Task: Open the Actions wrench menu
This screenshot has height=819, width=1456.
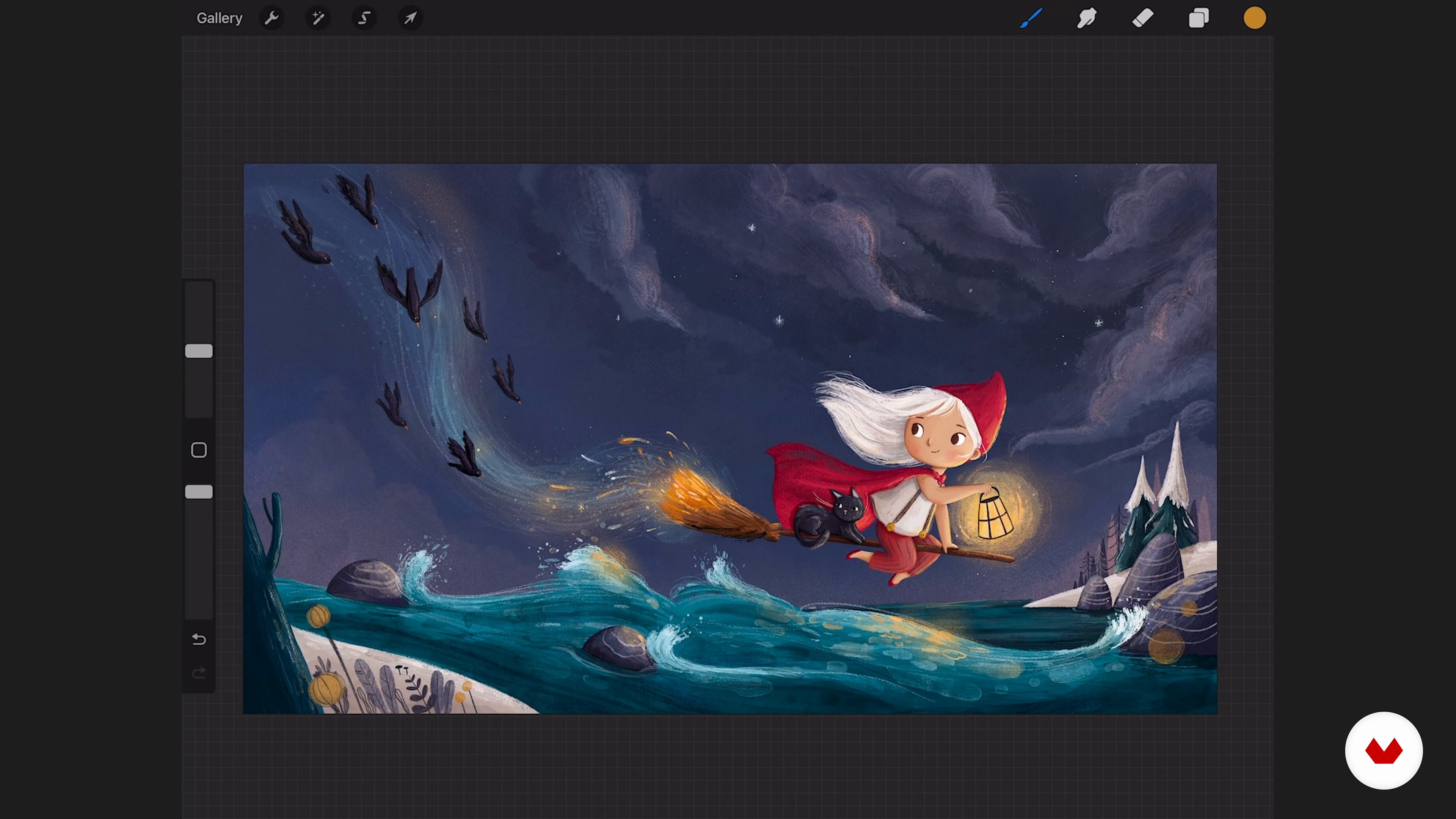Action: 271,18
